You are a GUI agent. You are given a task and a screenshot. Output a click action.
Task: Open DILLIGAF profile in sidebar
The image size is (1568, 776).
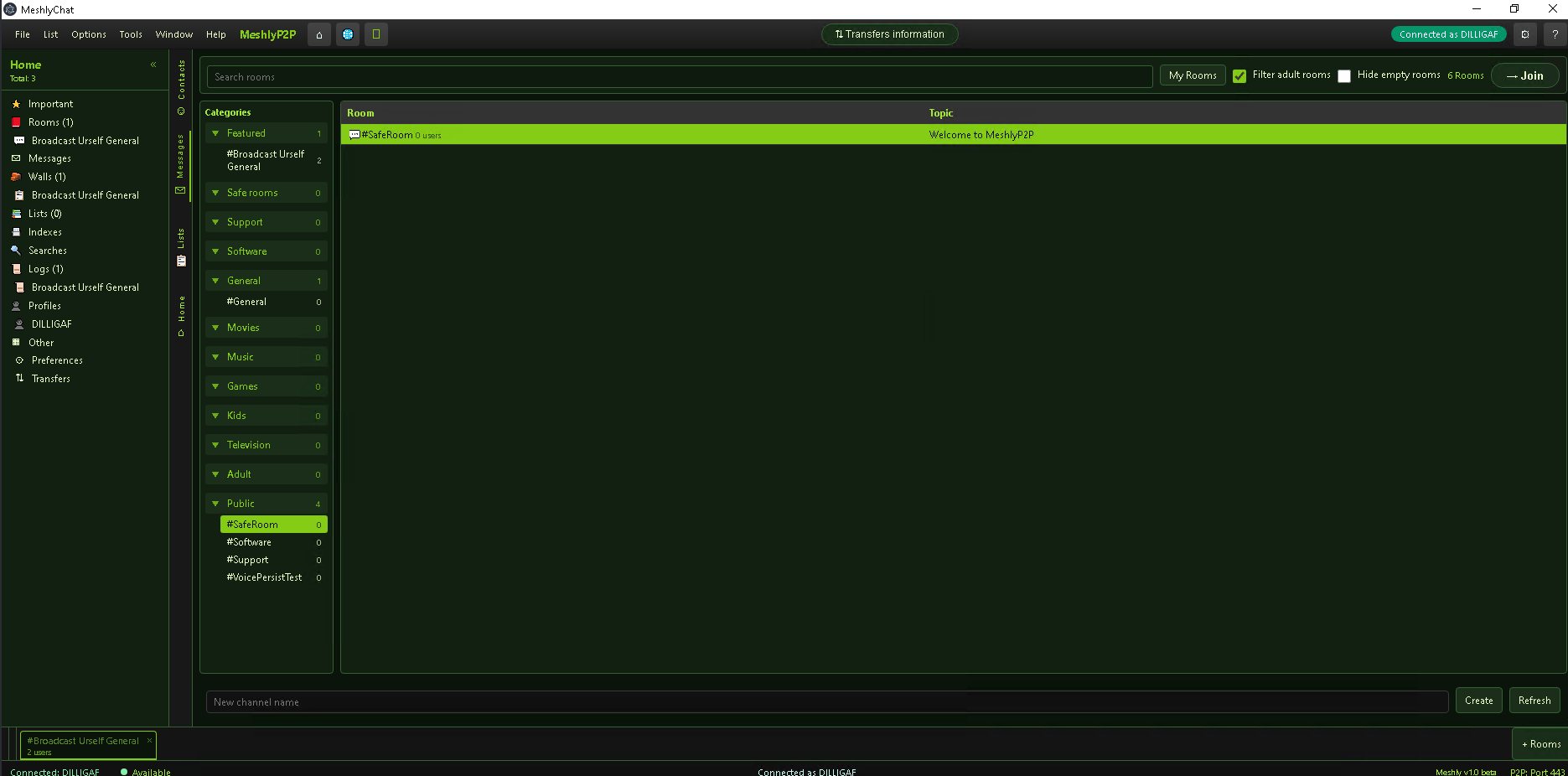point(52,324)
